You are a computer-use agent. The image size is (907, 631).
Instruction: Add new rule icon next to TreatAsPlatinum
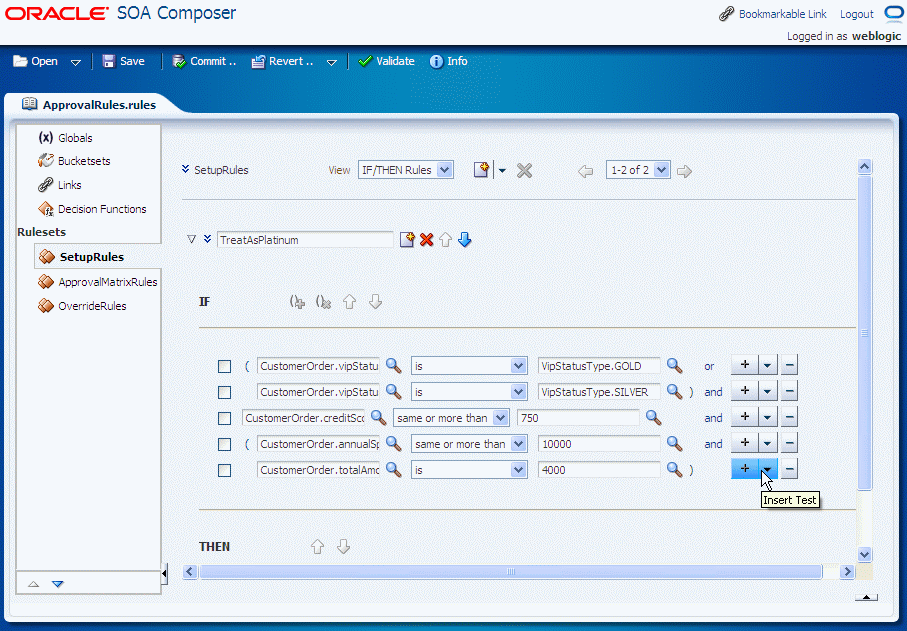(x=407, y=239)
